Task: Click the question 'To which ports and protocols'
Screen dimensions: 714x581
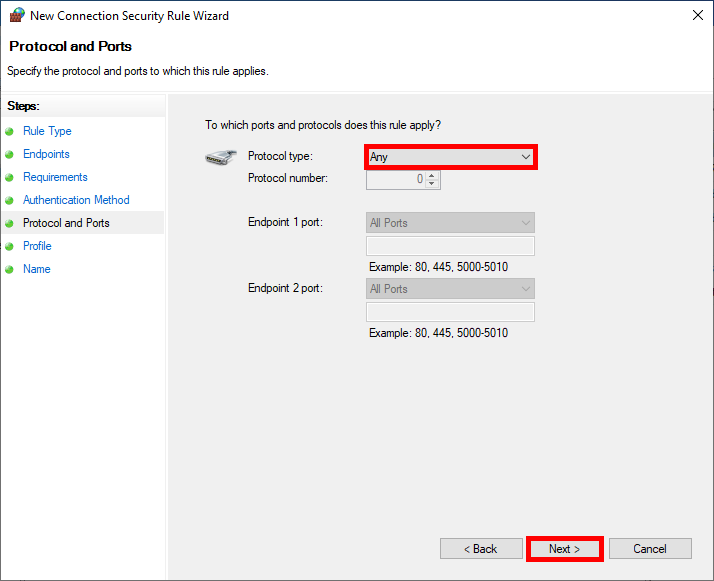Action: point(323,125)
